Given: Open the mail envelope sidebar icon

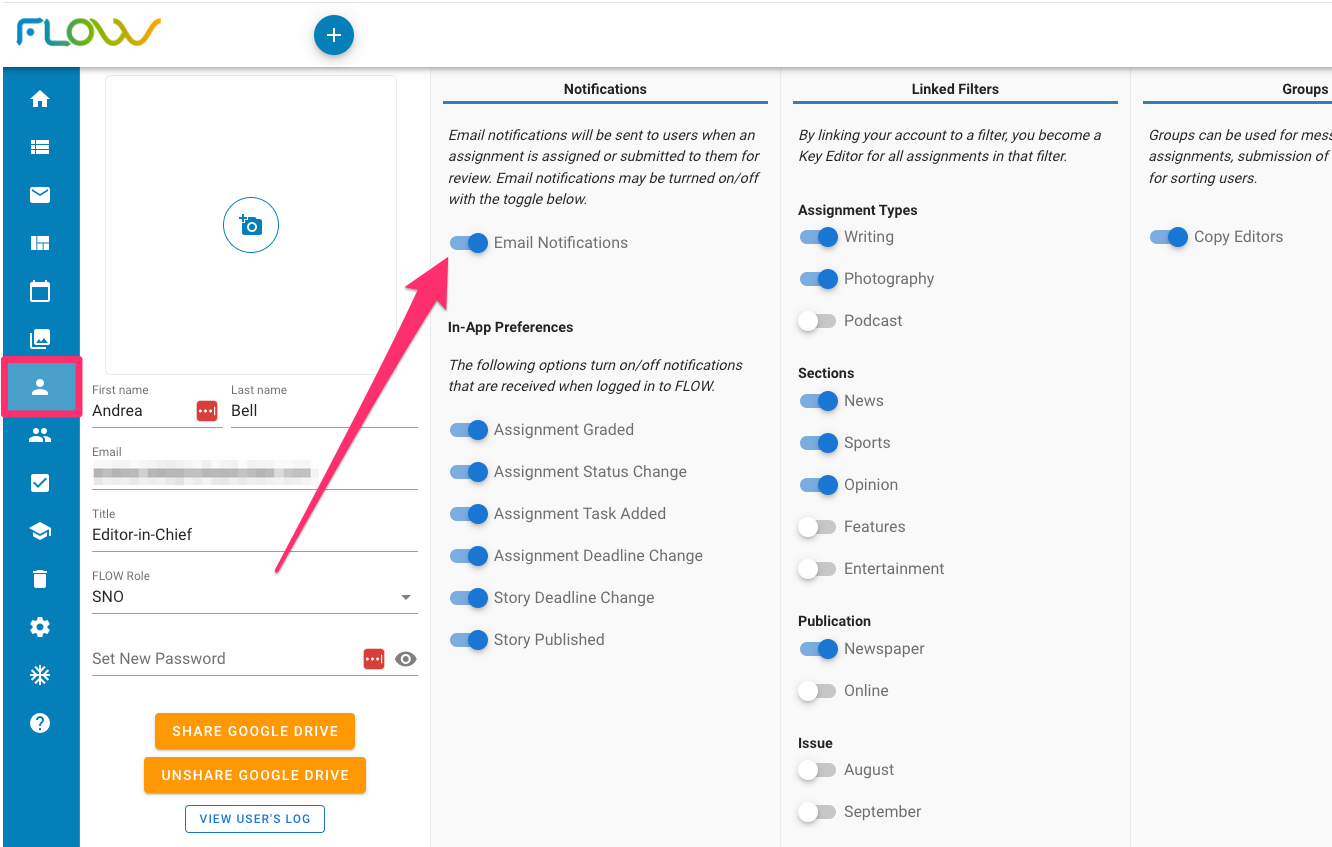Looking at the screenshot, I should click(x=40, y=195).
